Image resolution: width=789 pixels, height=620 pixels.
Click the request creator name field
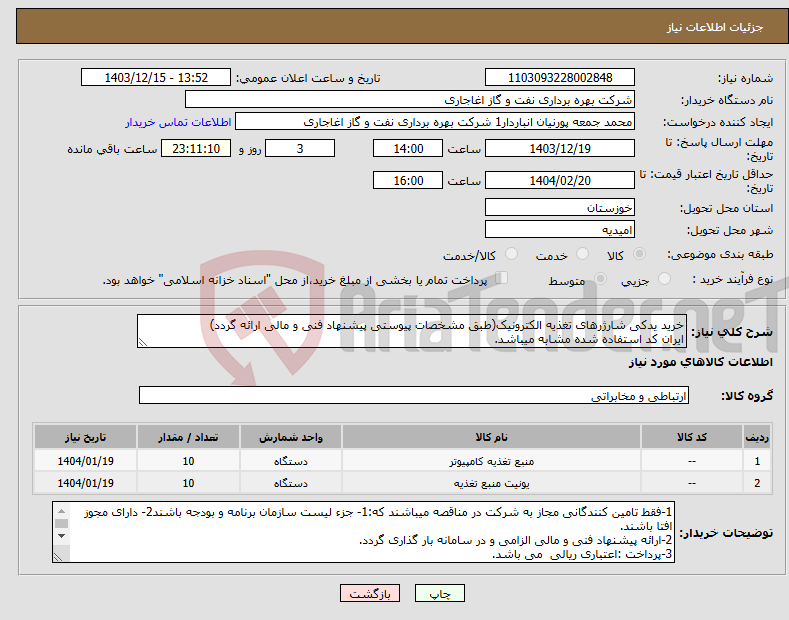pyautogui.click(x=435, y=122)
